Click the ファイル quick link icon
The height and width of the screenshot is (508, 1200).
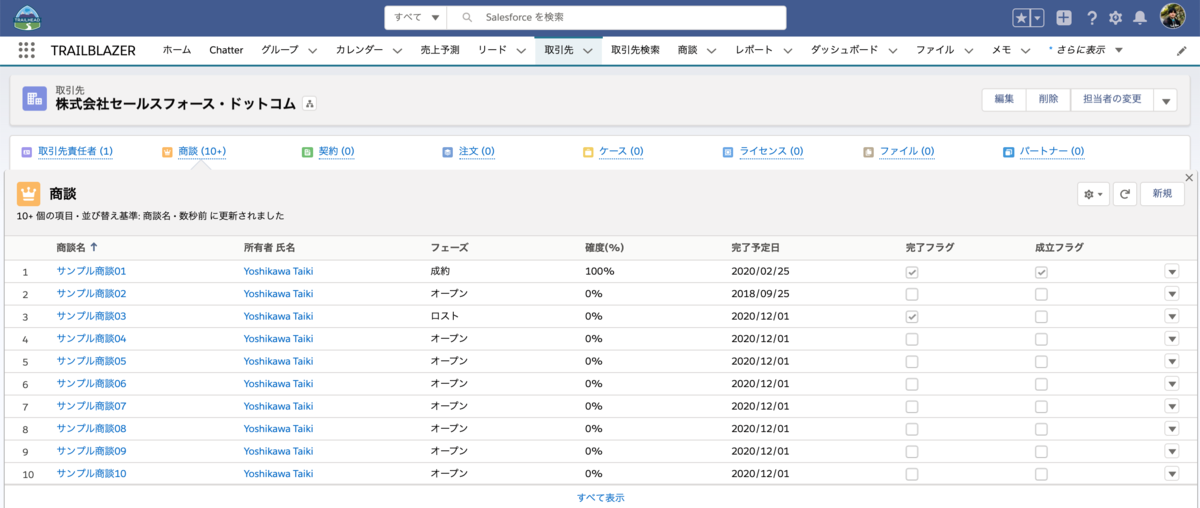(x=870, y=152)
